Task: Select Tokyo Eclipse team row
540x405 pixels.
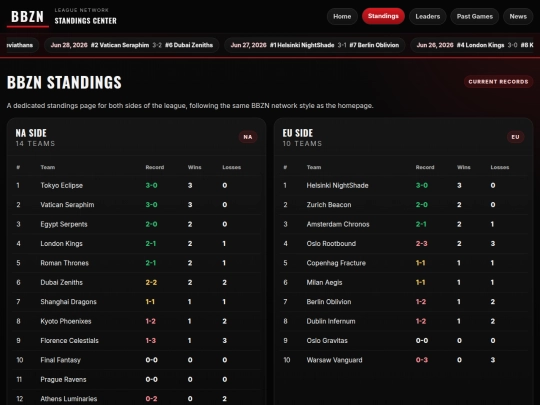Action: (x=137, y=185)
